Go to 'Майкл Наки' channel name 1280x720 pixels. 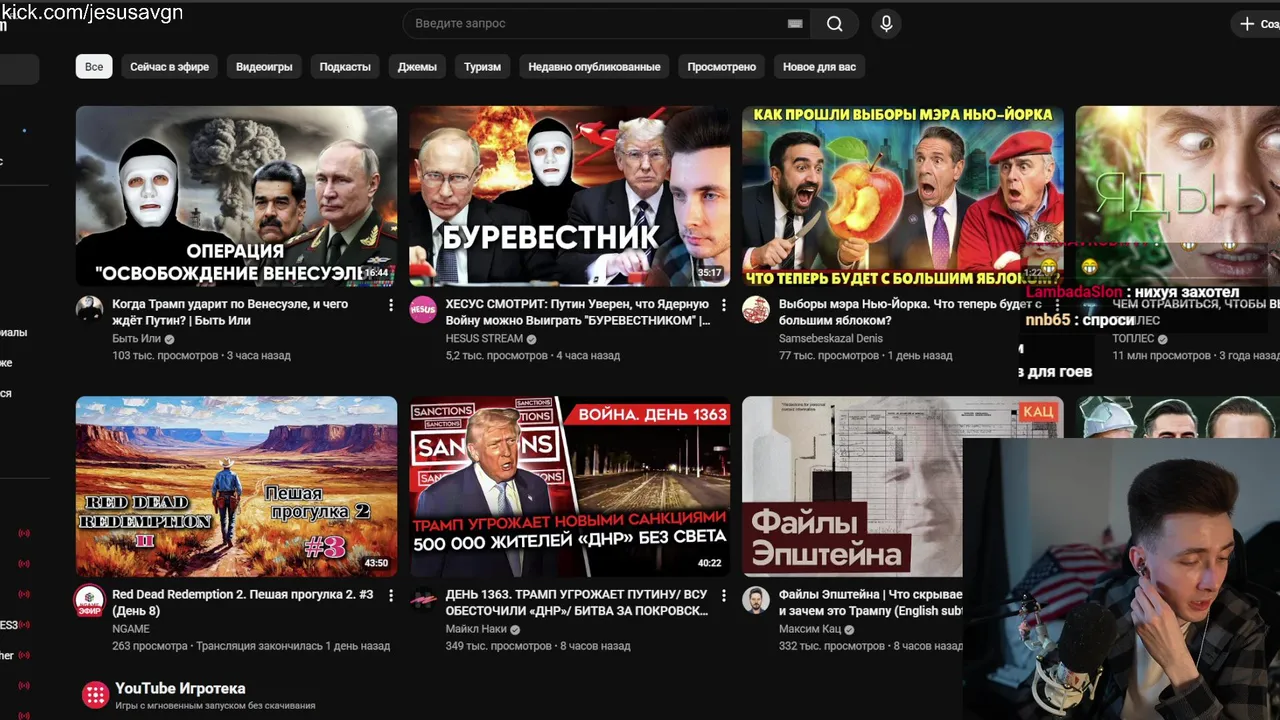click(x=476, y=629)
